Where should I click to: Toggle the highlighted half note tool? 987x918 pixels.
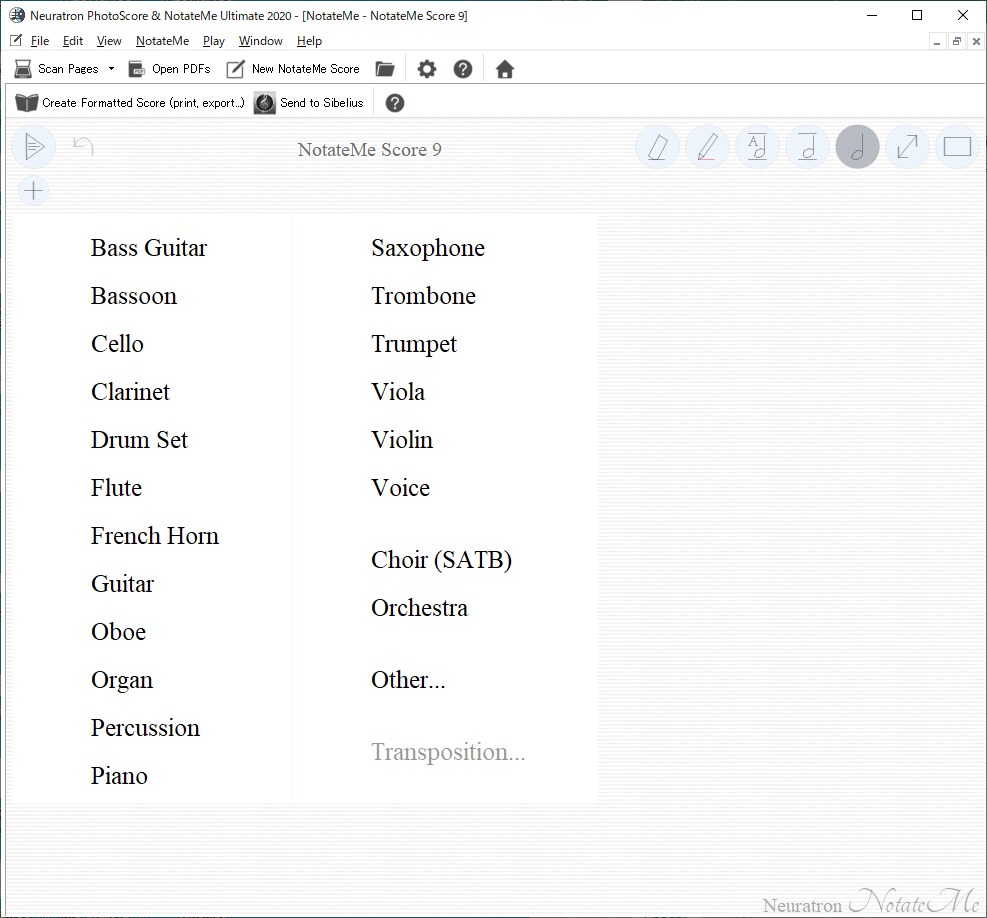(x=857, y=147)
